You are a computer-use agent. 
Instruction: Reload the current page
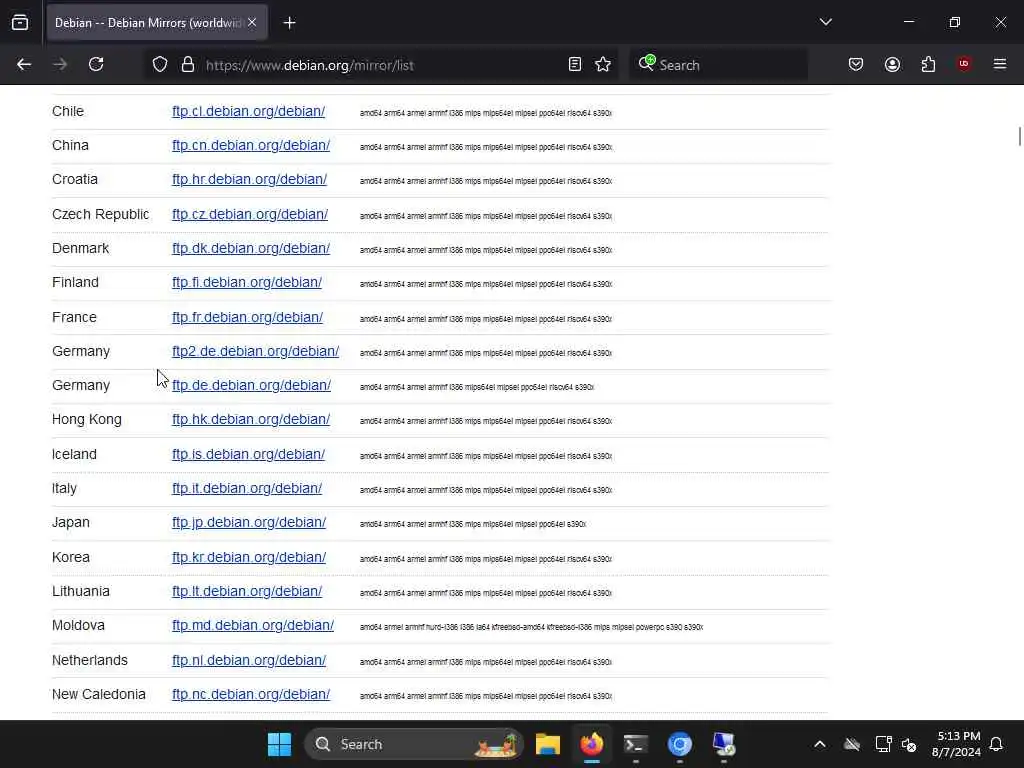click(96, 65)
